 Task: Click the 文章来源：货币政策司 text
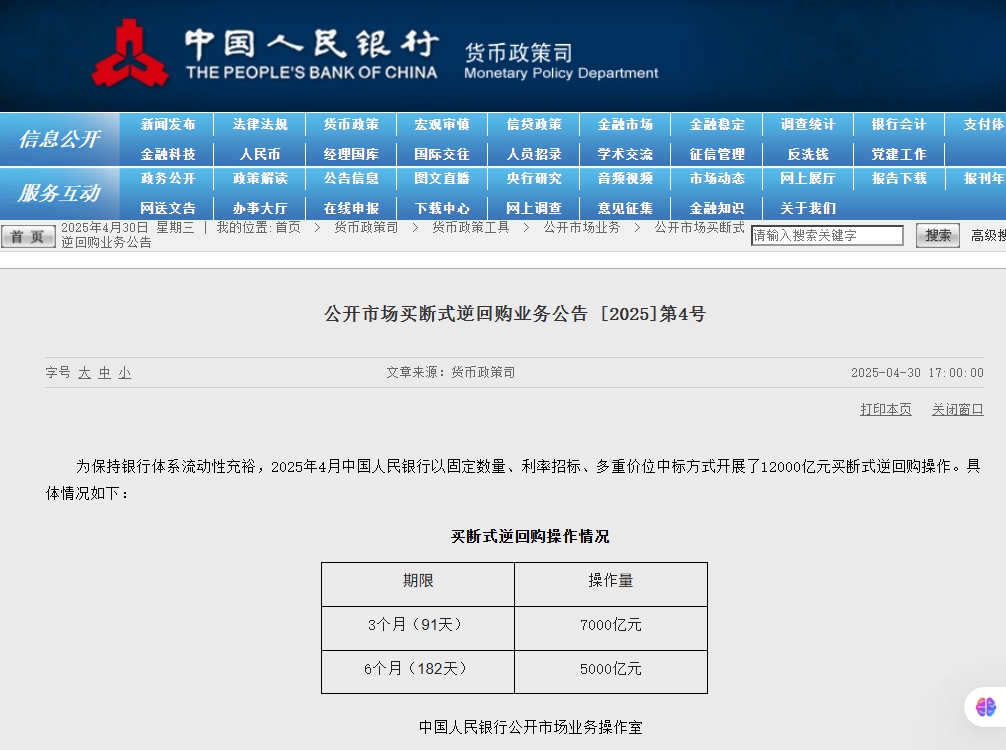coord(450,373)
